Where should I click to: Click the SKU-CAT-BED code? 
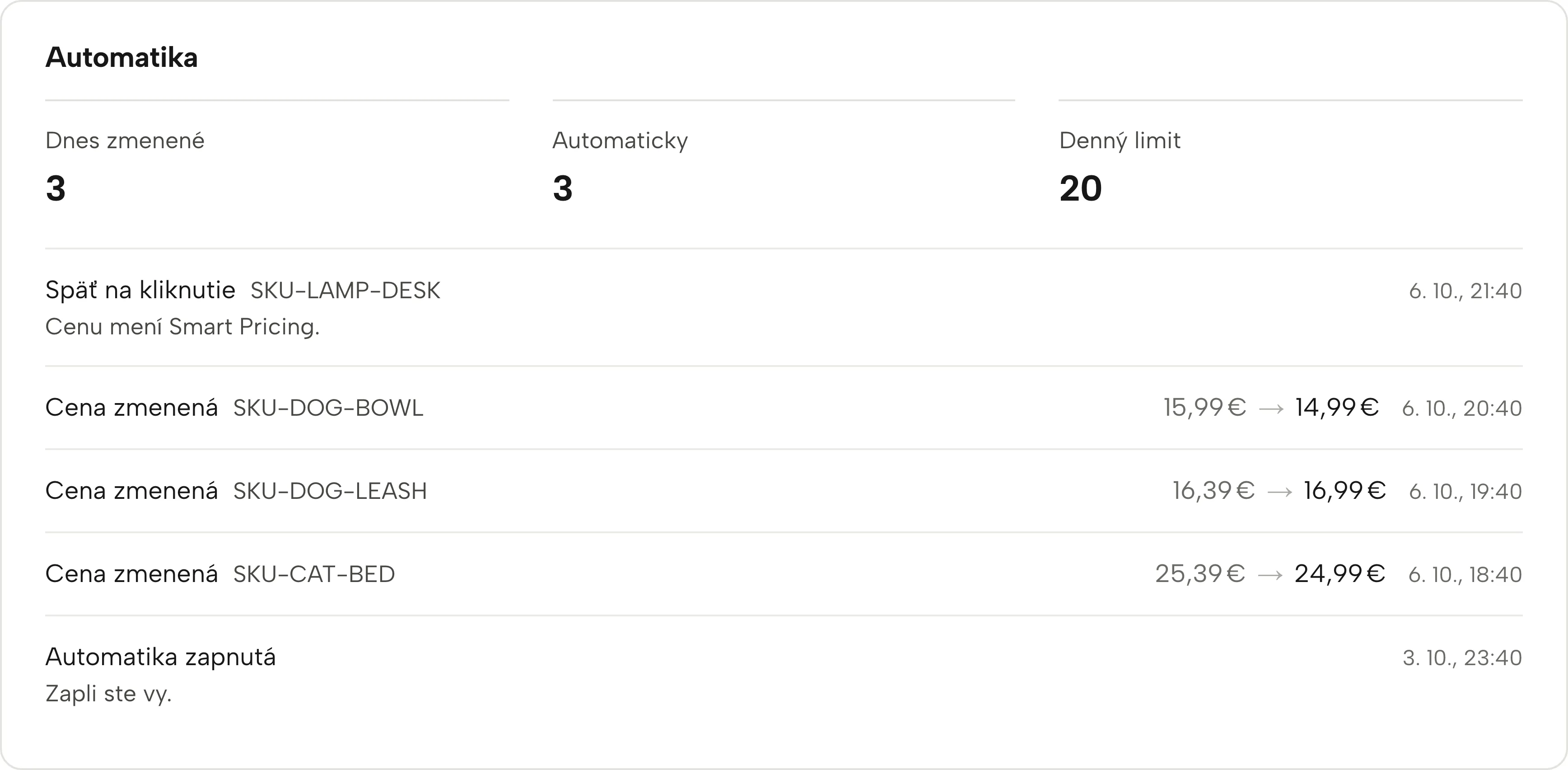pyautogui.click(x=314, y=574)
